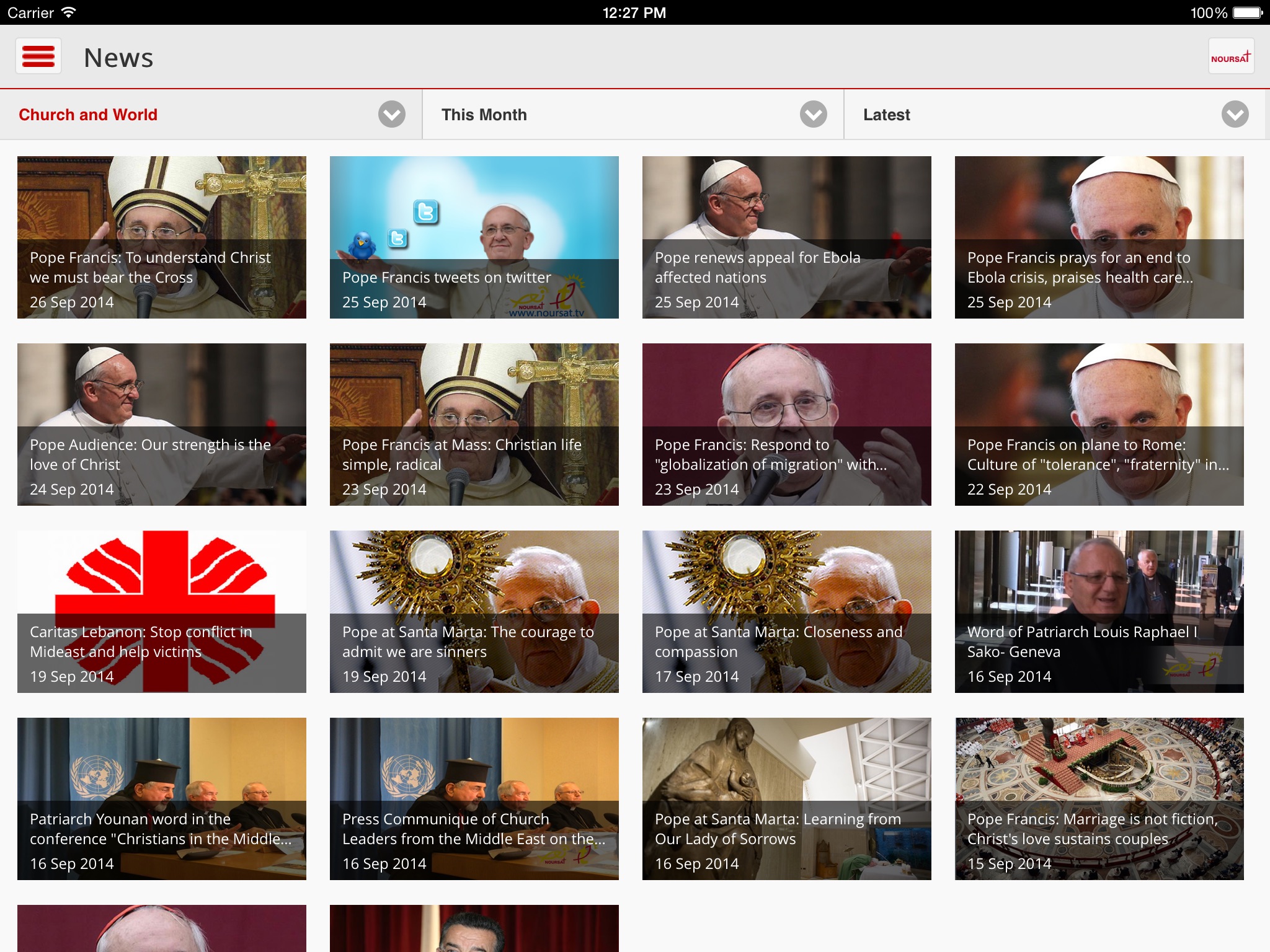Open Pope Francis tweets on twitter article
The width and height of the screenshot is (1270, 952).
(474, 237)
